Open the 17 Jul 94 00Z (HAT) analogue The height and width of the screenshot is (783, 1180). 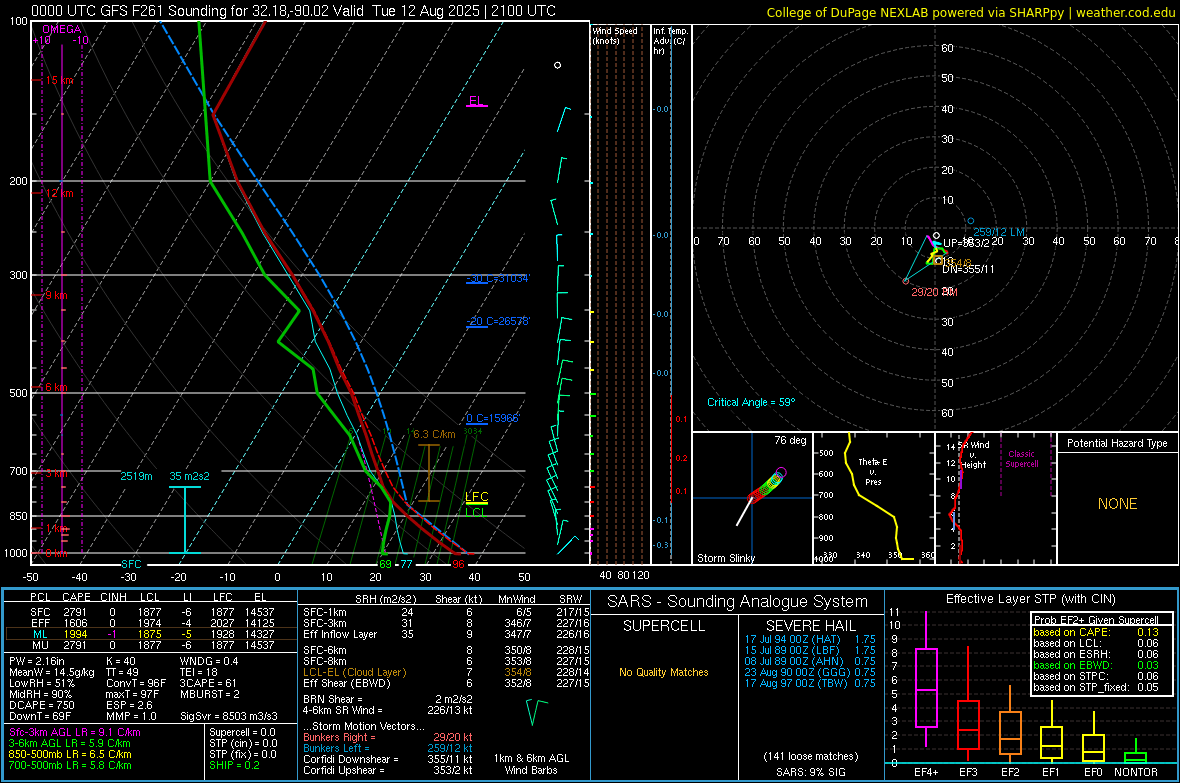pos(810,638)
